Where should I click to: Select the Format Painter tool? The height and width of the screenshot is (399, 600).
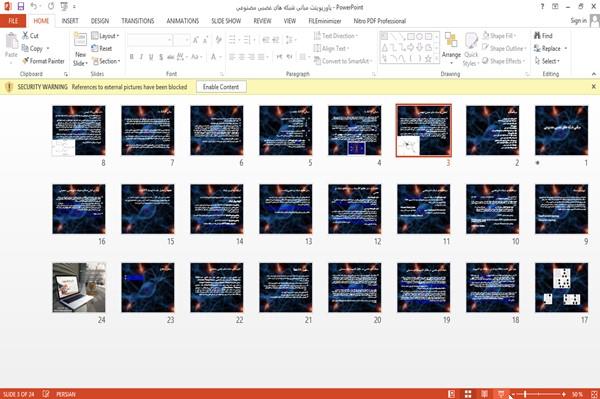(x=43, y=61)
